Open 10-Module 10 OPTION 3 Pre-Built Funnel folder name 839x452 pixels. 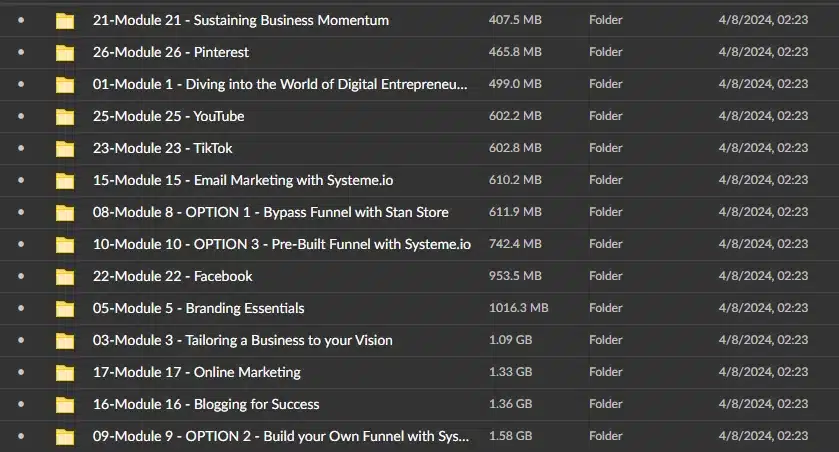click(x=281, y=244)
